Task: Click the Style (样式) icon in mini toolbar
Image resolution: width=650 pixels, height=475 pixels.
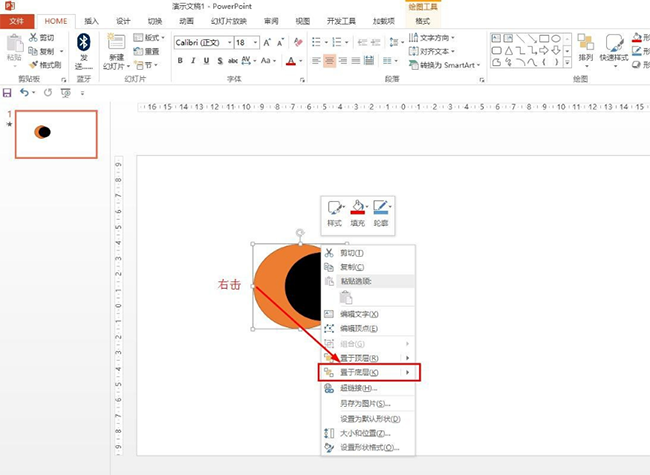Action: click(x=334, y=207)
